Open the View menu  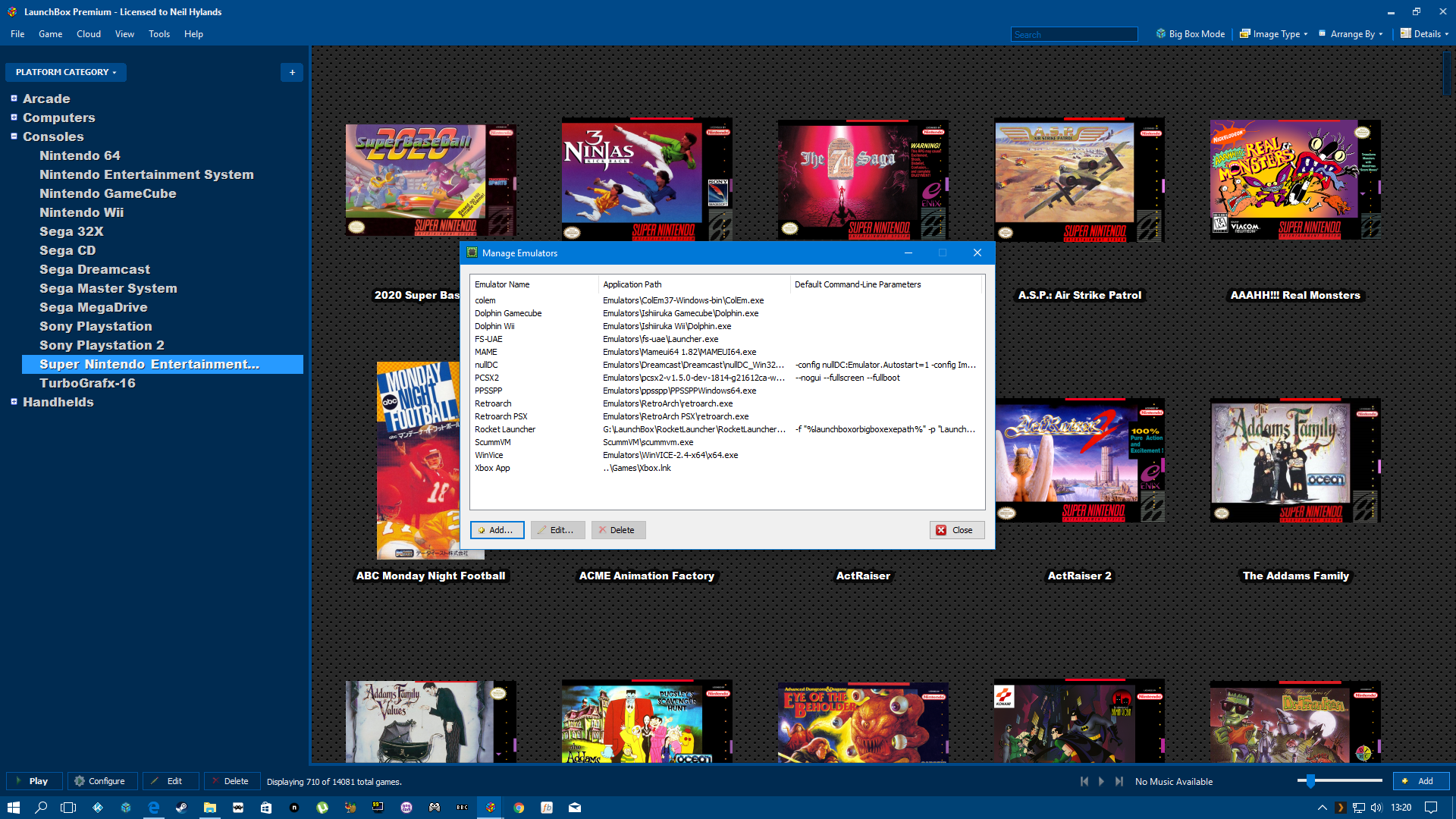[124, 34]
